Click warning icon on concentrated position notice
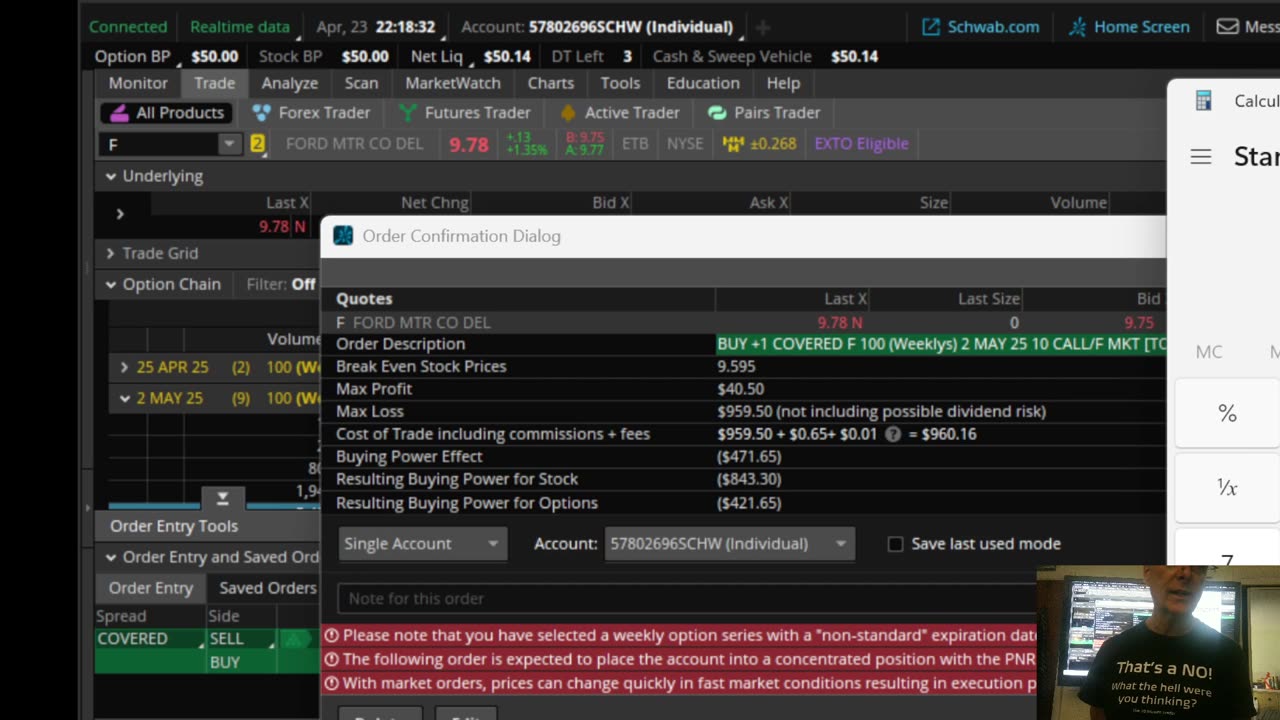This screenshot has height=720, width=1280. (331, 659)
